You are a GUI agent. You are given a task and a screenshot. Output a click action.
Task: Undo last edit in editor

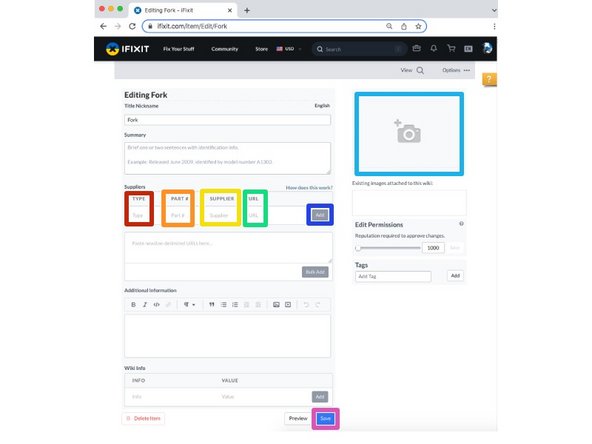coord(306,304)
